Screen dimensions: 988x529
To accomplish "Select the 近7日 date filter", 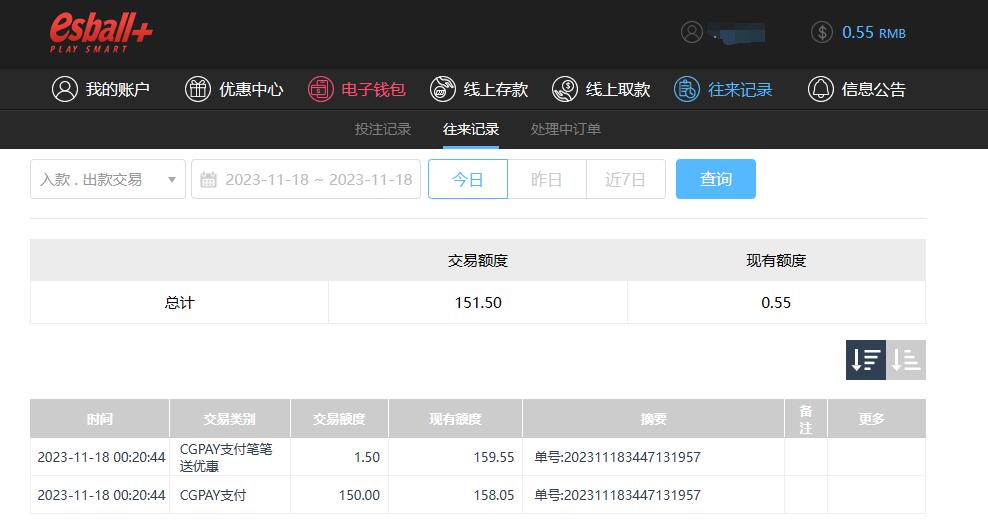I will pyautogui.click(x=626, y=179).
